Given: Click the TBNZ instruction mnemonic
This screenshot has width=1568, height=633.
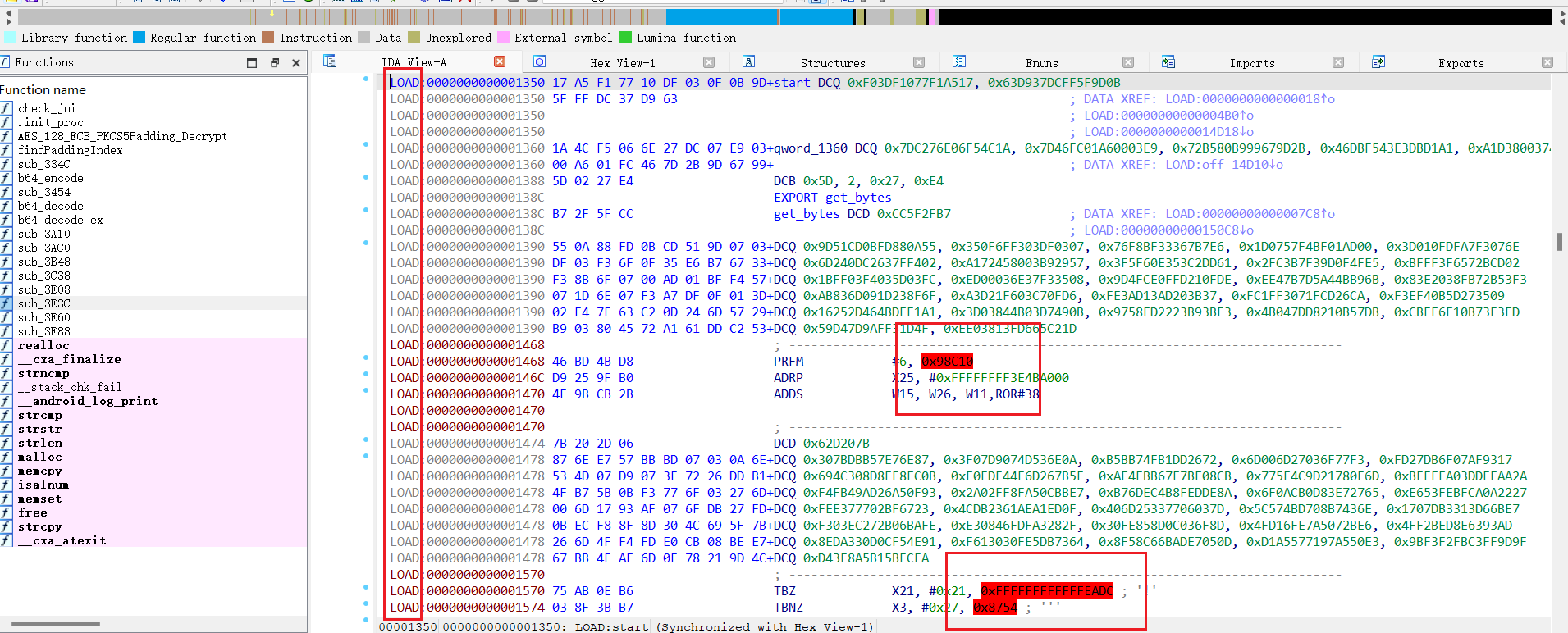Looking at the screenshot, I should [789, 608].
